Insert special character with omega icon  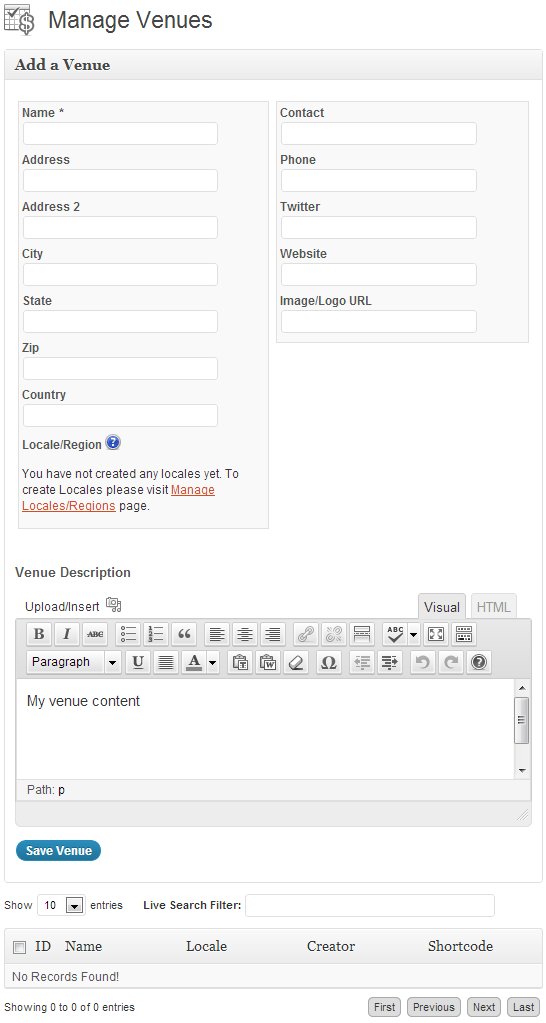point(329,662)
